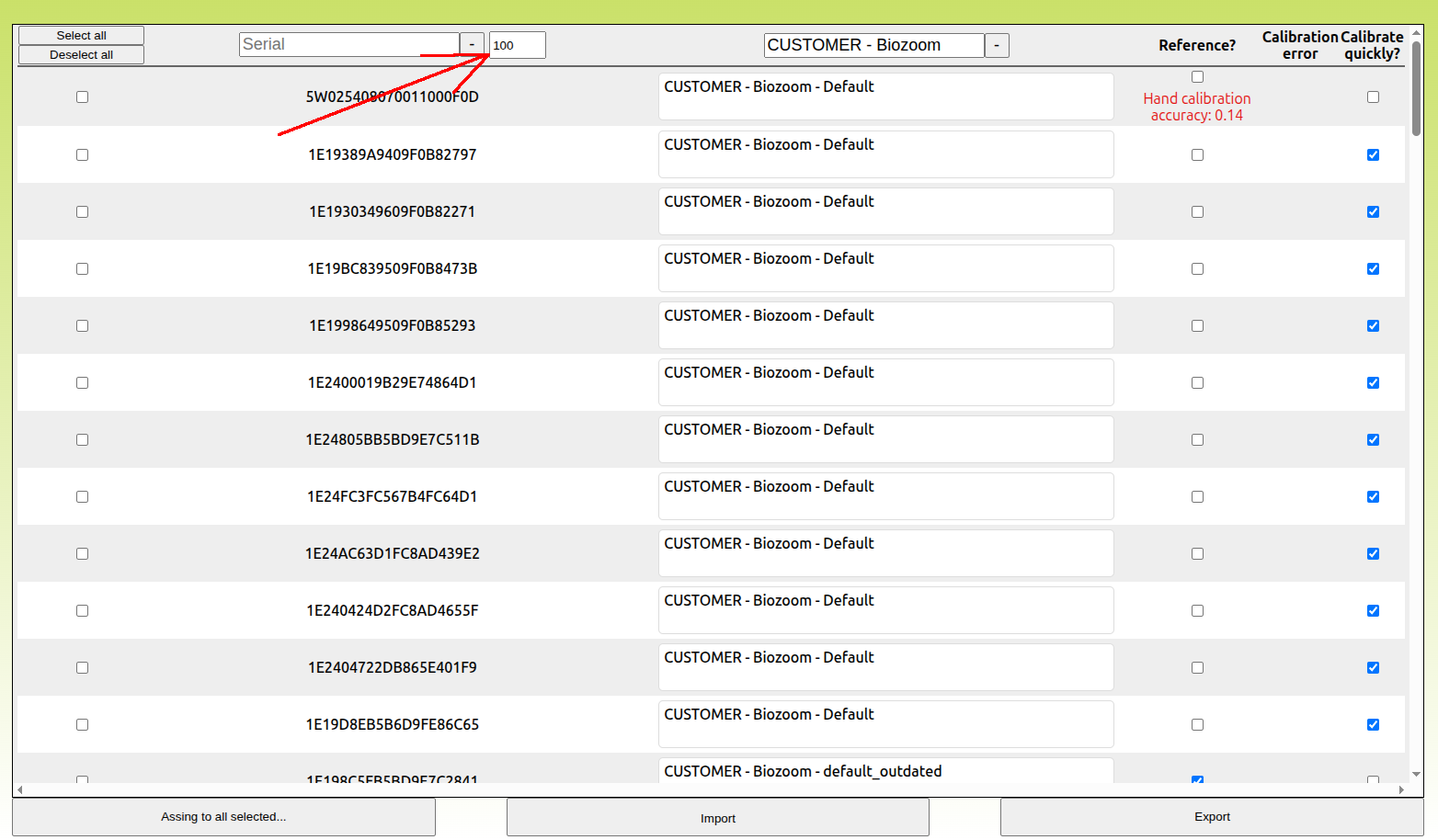Viewport: 1438px width, 840px height.
Task: Click the Export button
Action: (x=1211, y=816)
